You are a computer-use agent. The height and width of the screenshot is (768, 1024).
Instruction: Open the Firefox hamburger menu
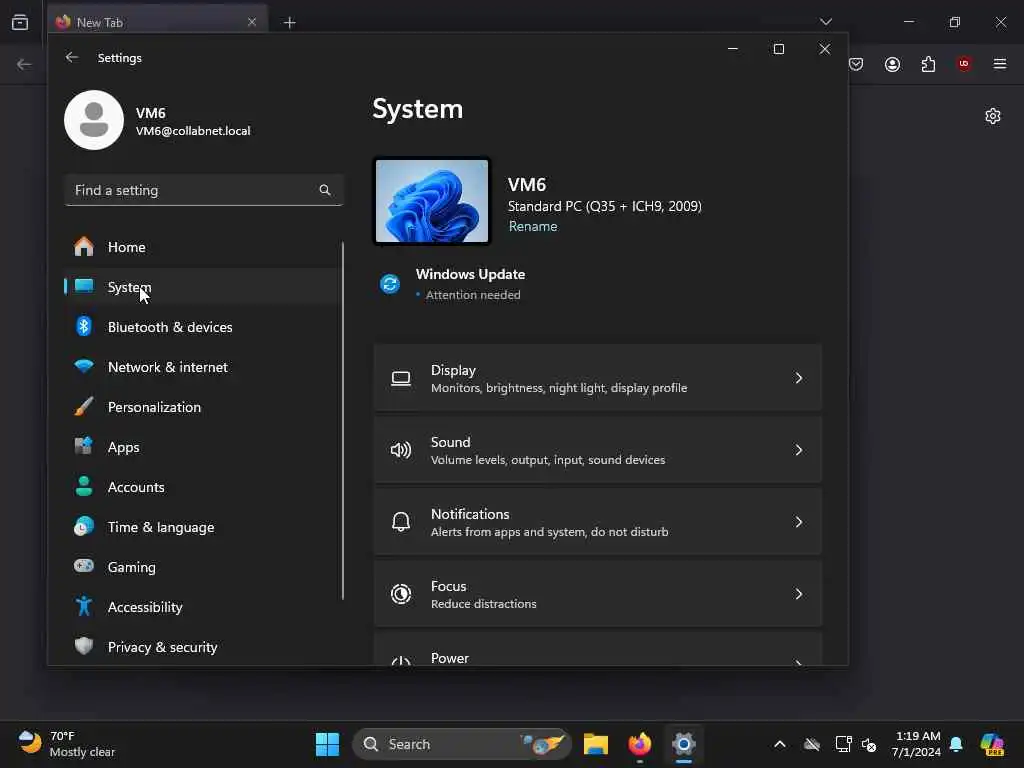click(1000, 63)
